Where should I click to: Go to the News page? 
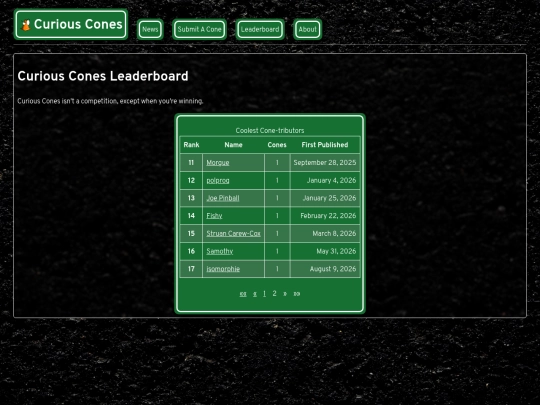150,29
